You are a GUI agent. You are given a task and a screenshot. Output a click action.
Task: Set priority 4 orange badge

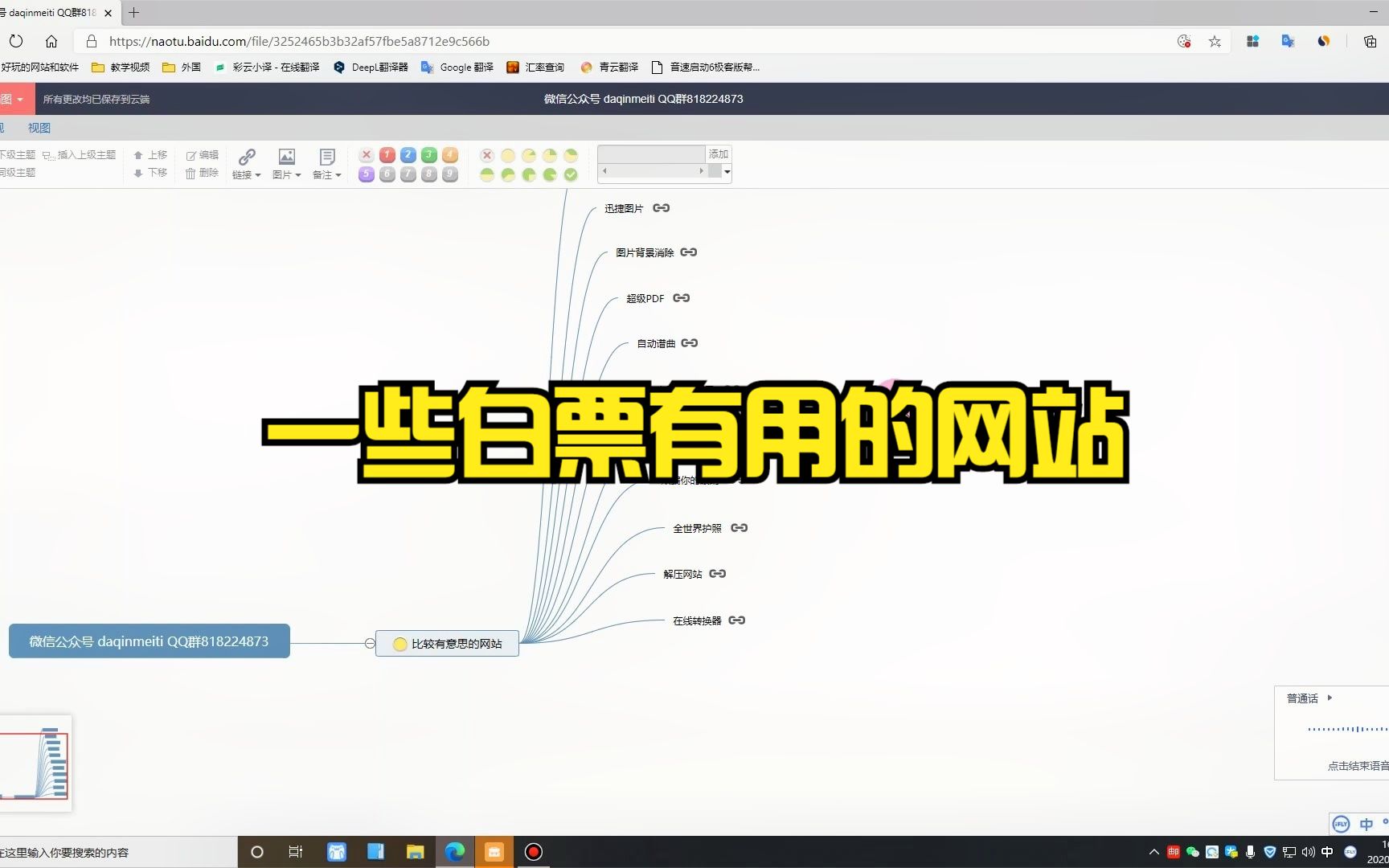(x=450, y=154)
